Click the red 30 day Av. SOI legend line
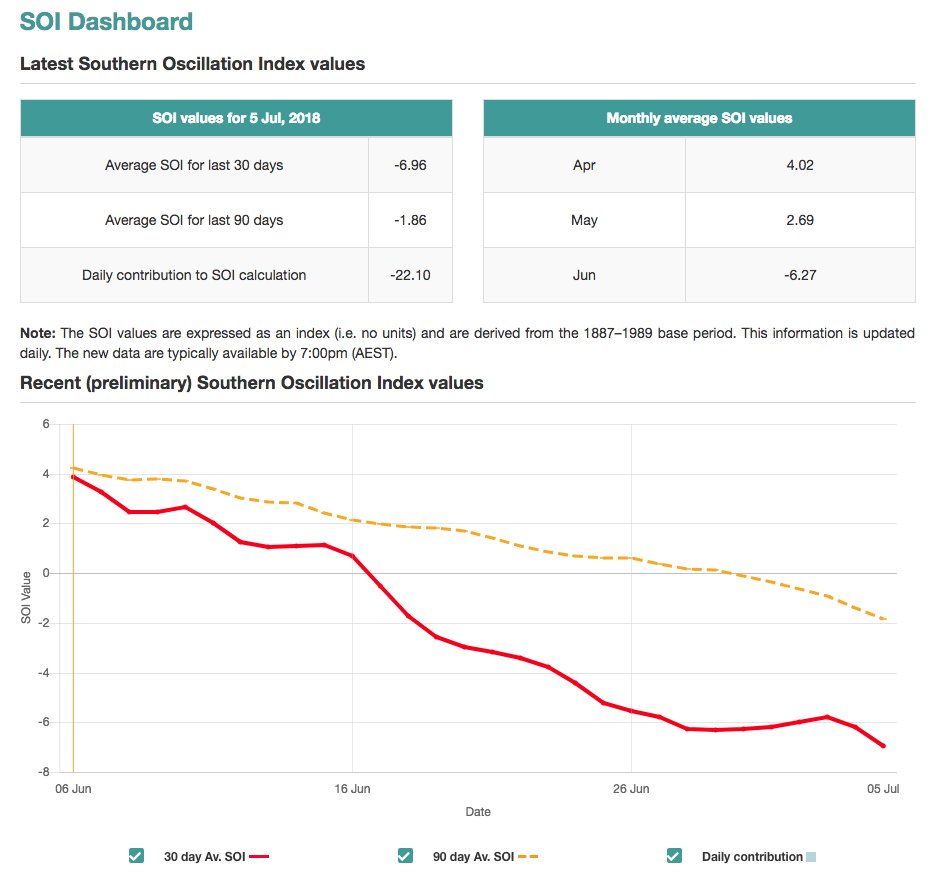 (259, 856)
